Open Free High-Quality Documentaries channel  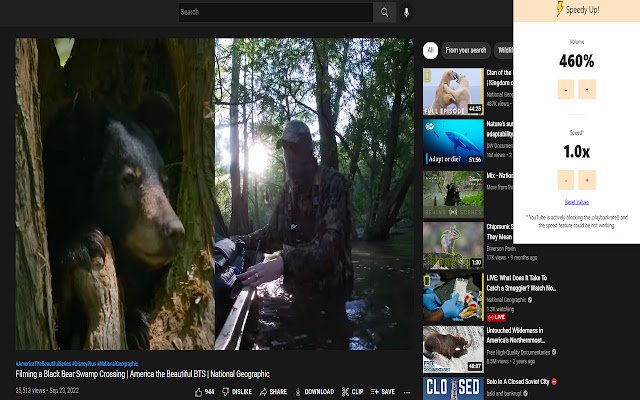click(518, 352)
